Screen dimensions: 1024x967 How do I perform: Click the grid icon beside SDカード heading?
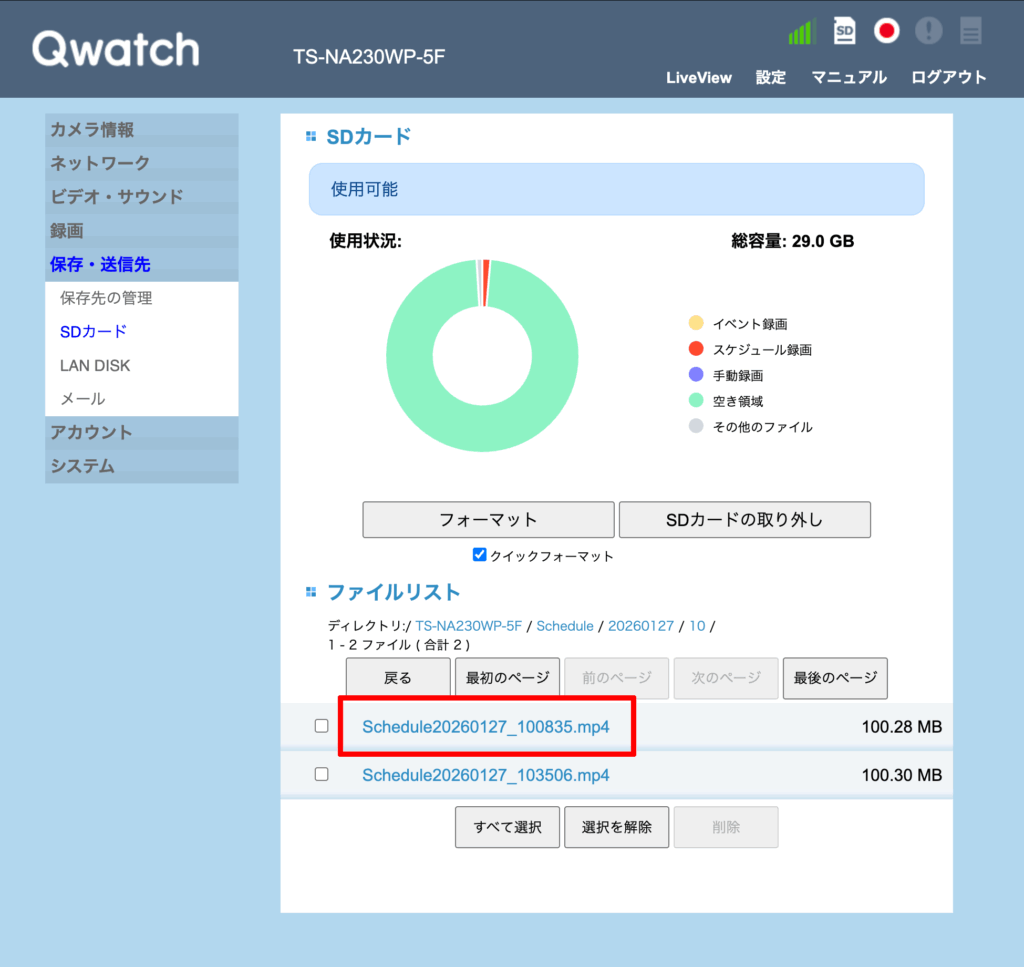pos(311,137)
